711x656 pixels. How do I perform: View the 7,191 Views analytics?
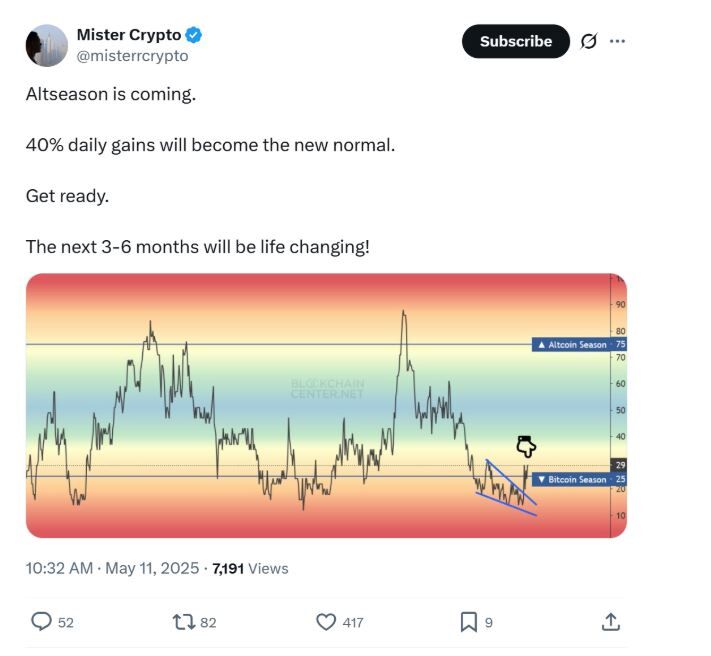click(250, 568)
